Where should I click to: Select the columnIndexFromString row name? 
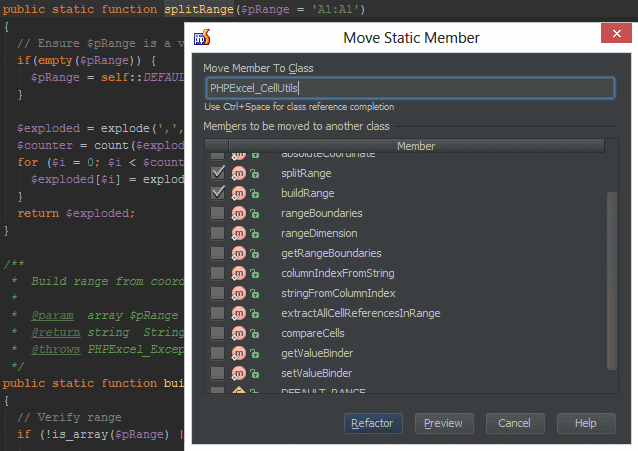[x=338, y=274]
